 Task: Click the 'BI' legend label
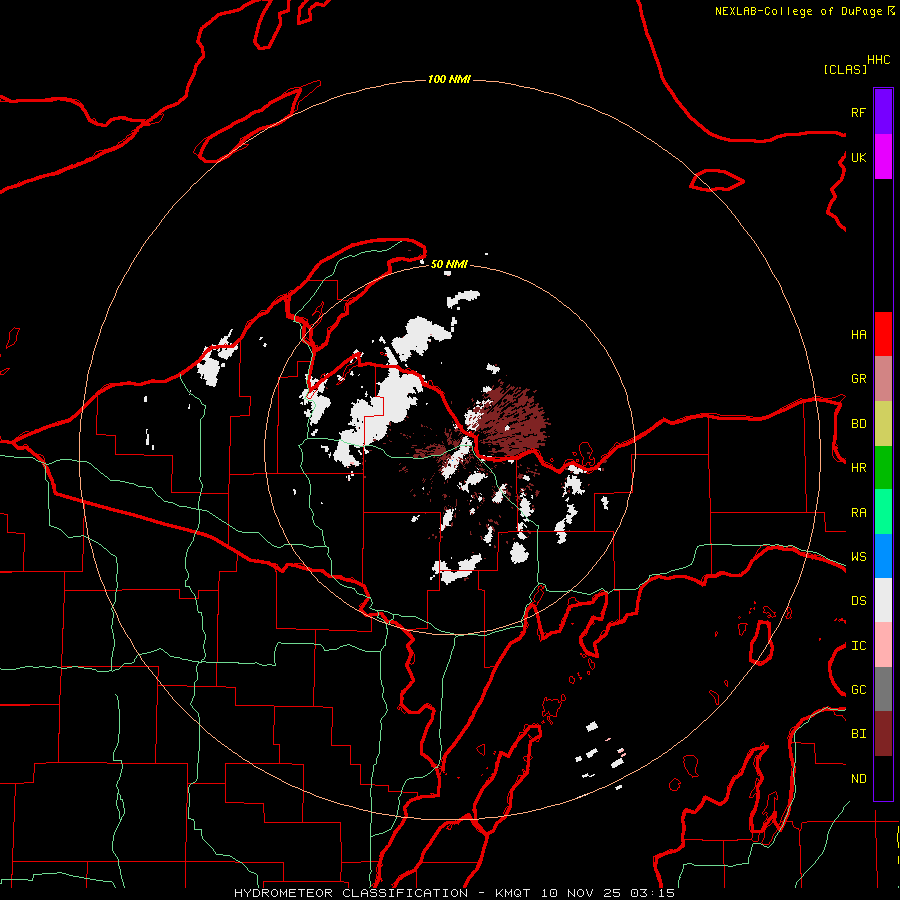coord(858,734)
